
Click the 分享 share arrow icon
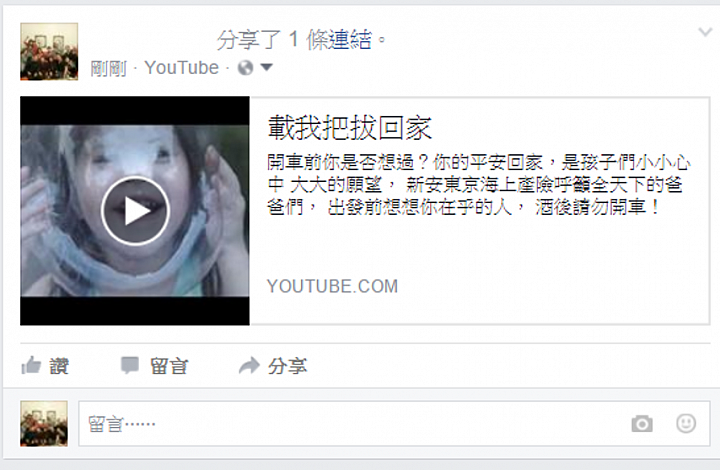249,366
